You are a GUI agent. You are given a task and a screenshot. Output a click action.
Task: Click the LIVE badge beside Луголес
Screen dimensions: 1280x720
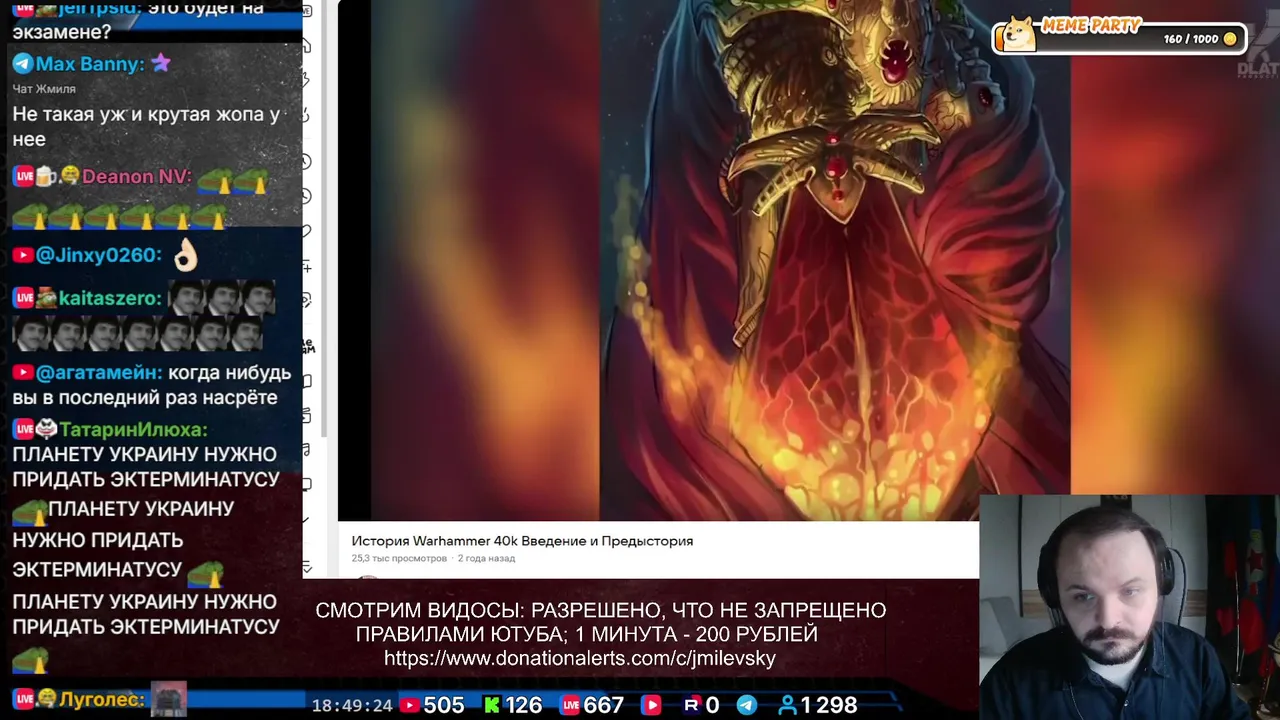23,698
